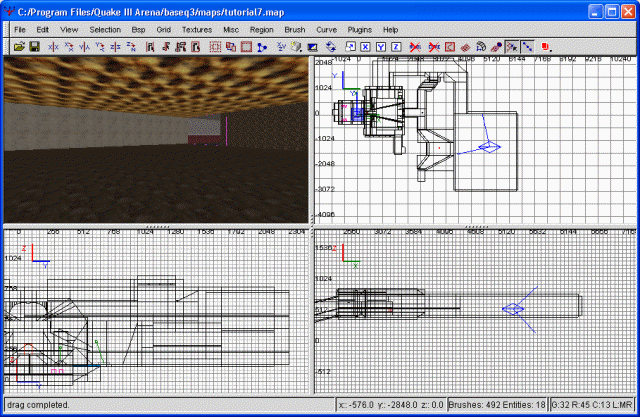Flip selection along the X axis
The width and height of the screenshot is (640, 417).
[53, 47]
